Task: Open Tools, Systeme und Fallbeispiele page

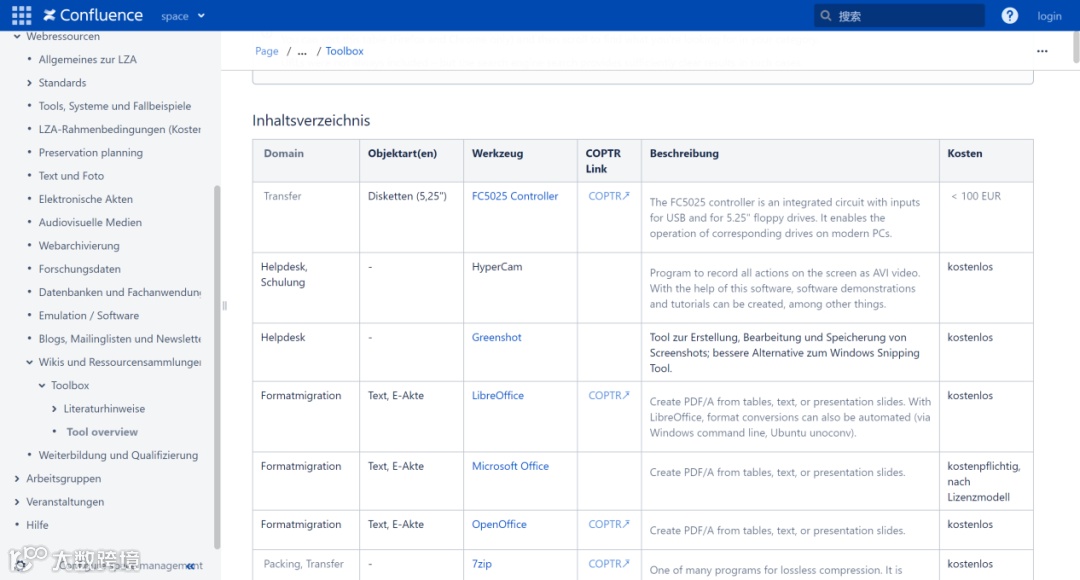Action: point(115,106)
